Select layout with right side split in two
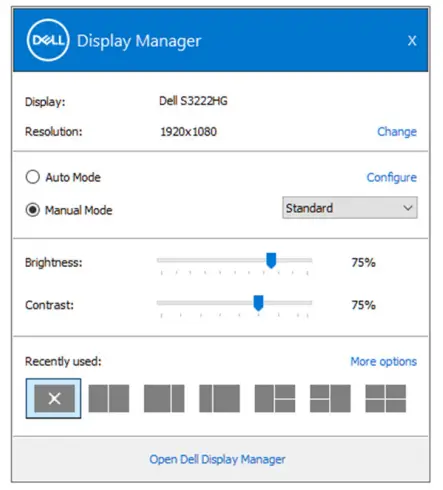 pyautogui.click(x=275, y=398)
